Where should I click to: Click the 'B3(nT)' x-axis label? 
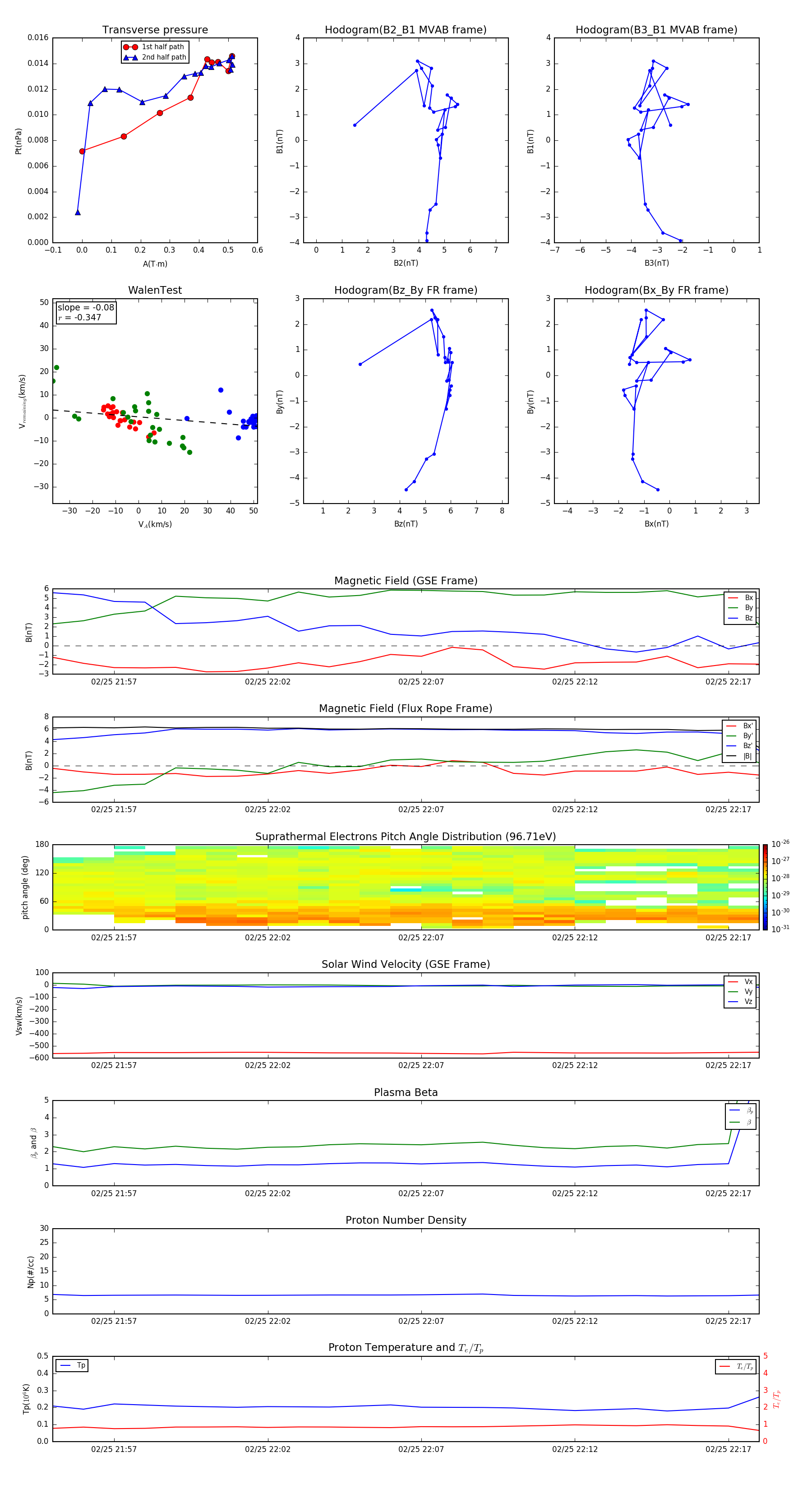tap(656, 263)
